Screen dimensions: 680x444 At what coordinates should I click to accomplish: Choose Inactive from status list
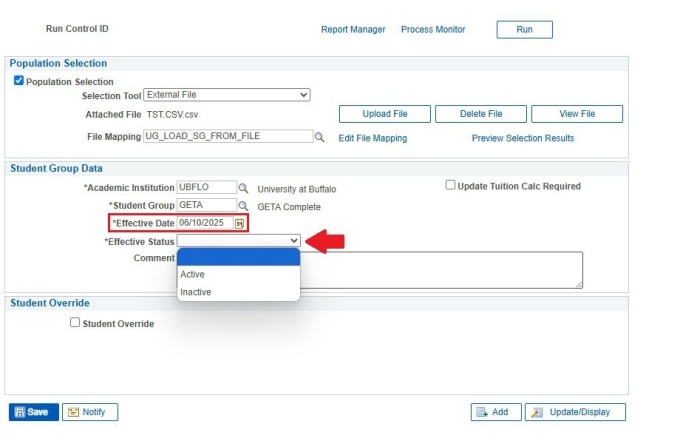click(x=239, y=292)
